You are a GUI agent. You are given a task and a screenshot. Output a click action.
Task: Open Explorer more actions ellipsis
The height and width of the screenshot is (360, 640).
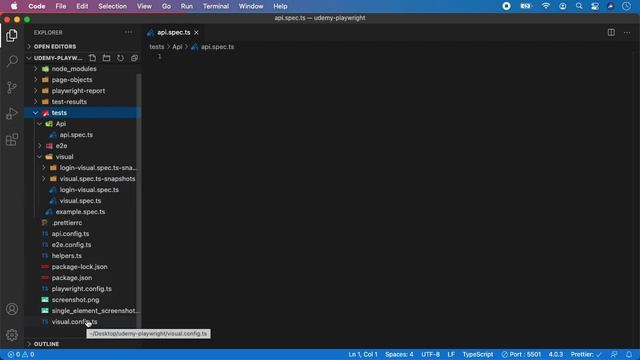tap(129, 32)
